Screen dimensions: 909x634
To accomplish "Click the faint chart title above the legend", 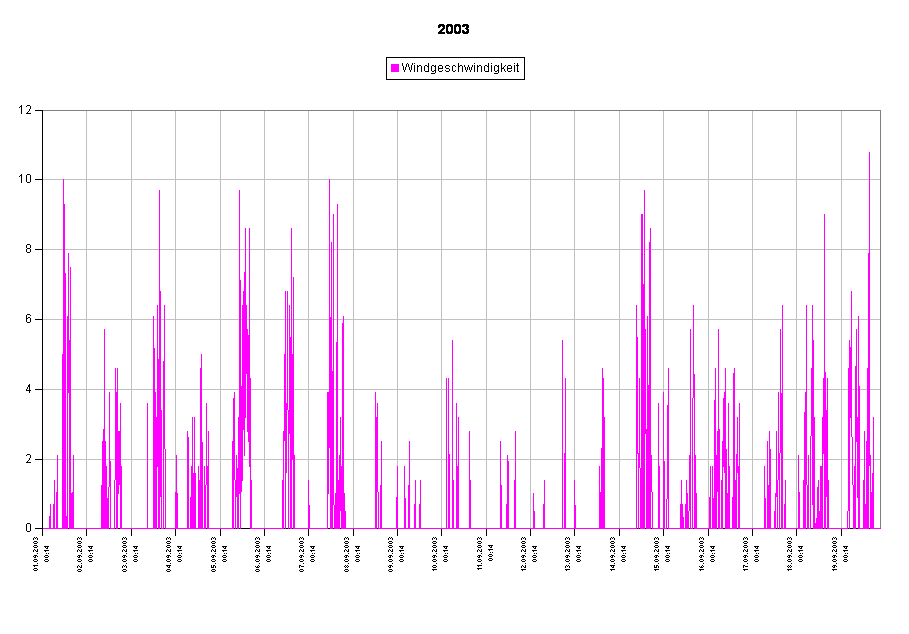I will [x=454, y=30].
